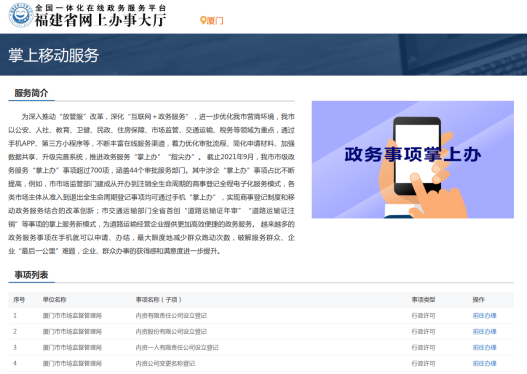Click the 操作 column header
Image resolution: width=527 pixels, height=374 pixels.
tap(479, 299)
